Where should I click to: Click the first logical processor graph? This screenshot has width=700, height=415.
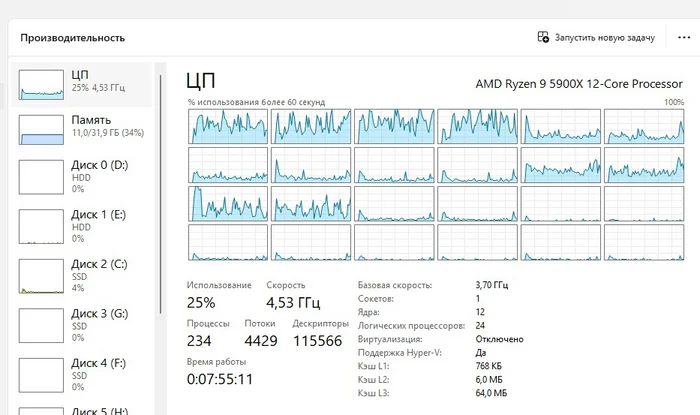(x=228, y=126)
